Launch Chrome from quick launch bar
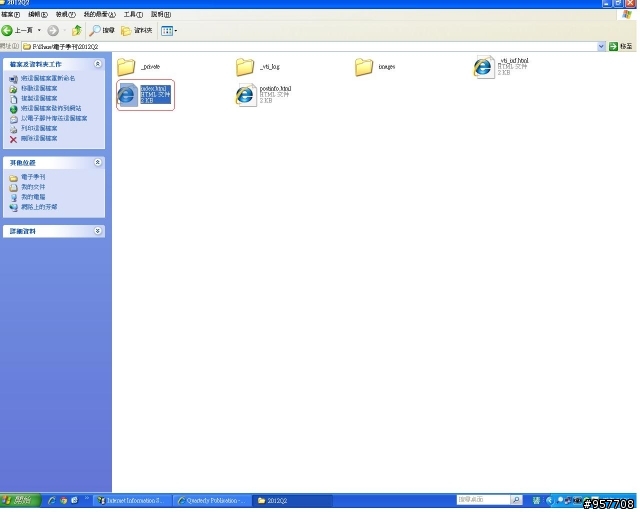The image size is (640, 512). [x=63, y=500]
